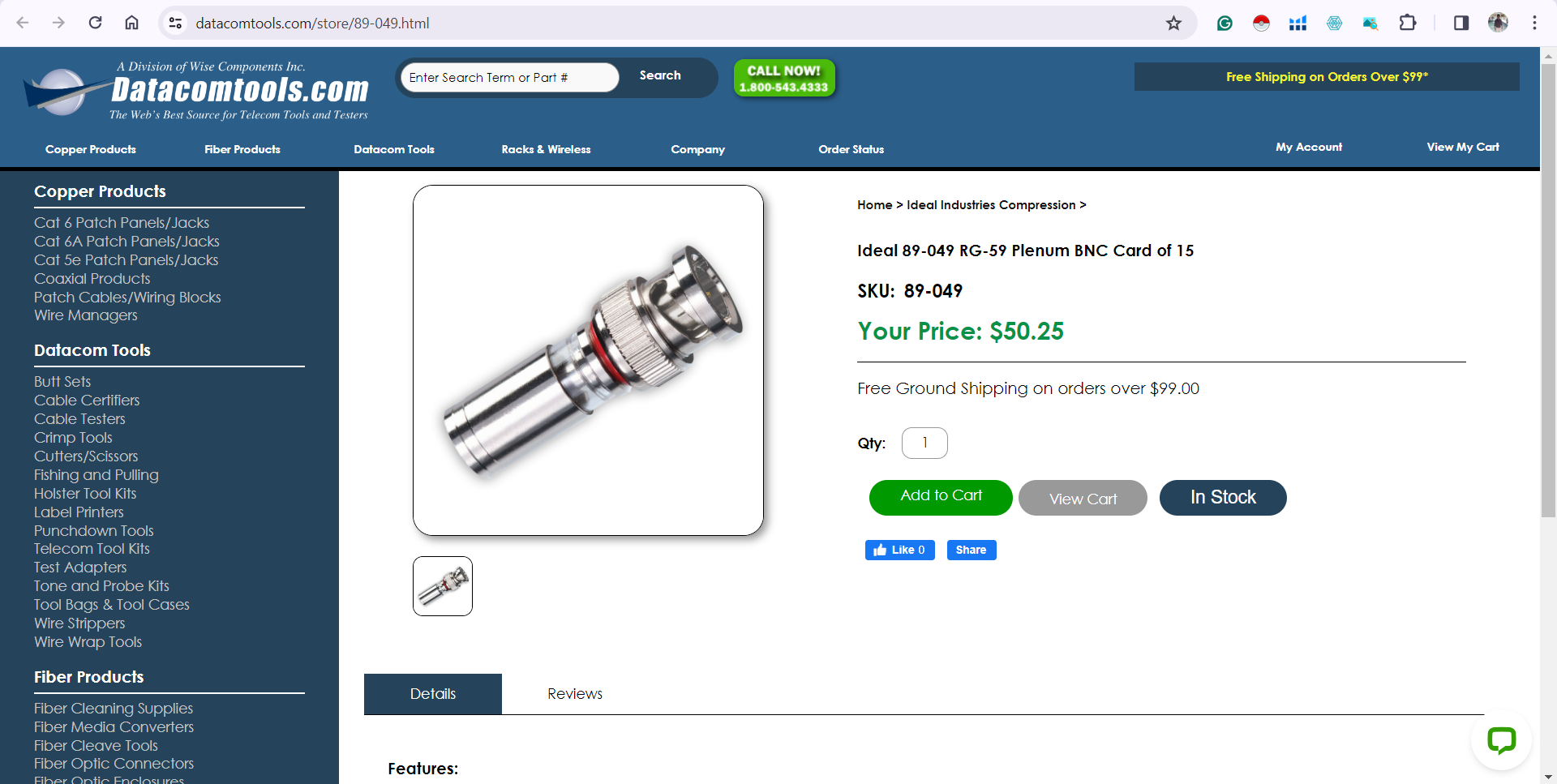1557x784 pixels.
Task: Open the Copper Products menu
Action: 91,149
